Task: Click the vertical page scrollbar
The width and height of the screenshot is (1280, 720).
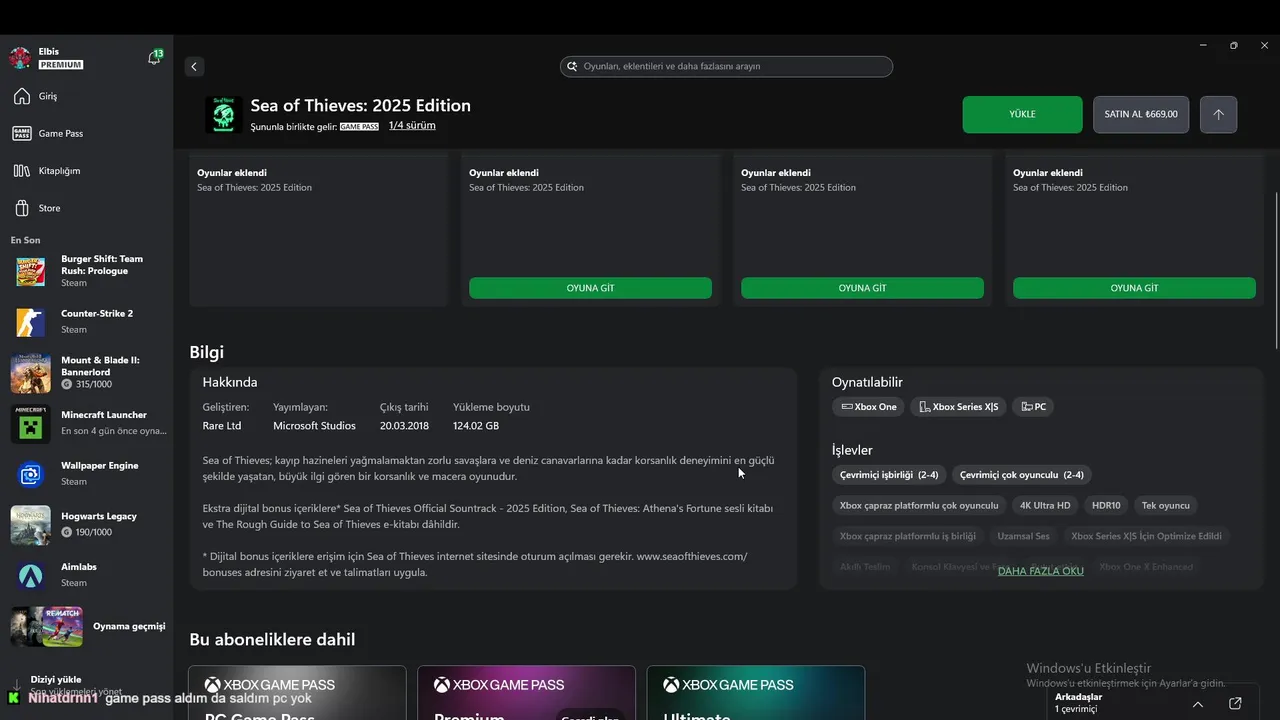Action: [1275, 270]
